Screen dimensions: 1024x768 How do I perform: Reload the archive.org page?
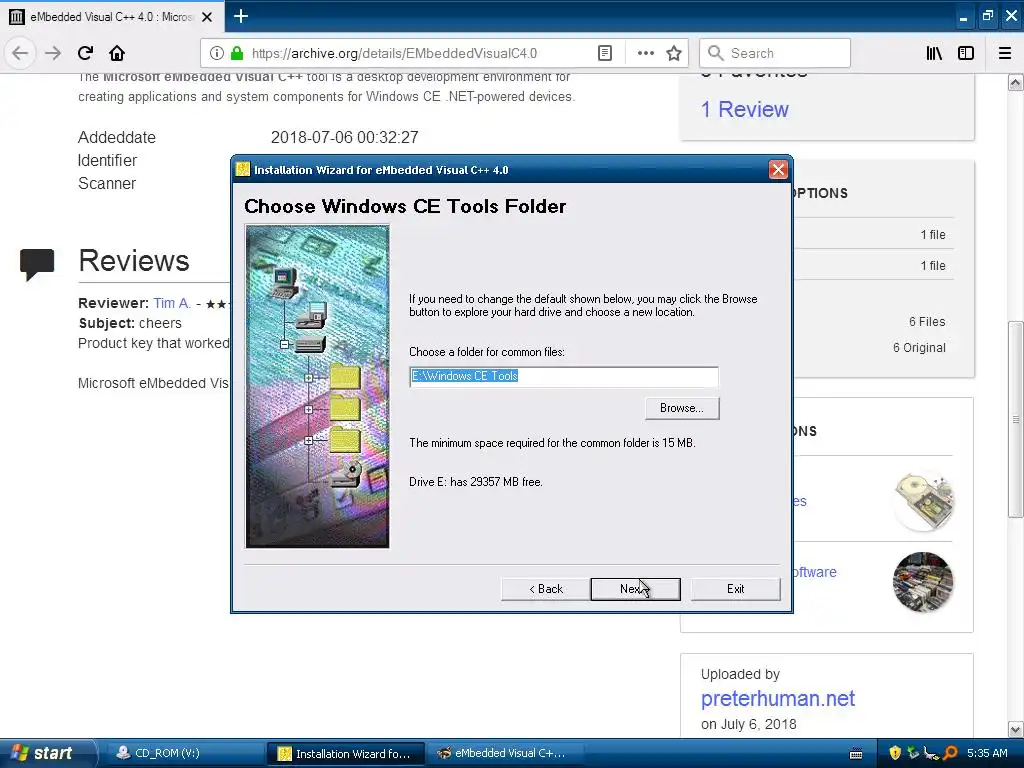(x=86, y=54)
